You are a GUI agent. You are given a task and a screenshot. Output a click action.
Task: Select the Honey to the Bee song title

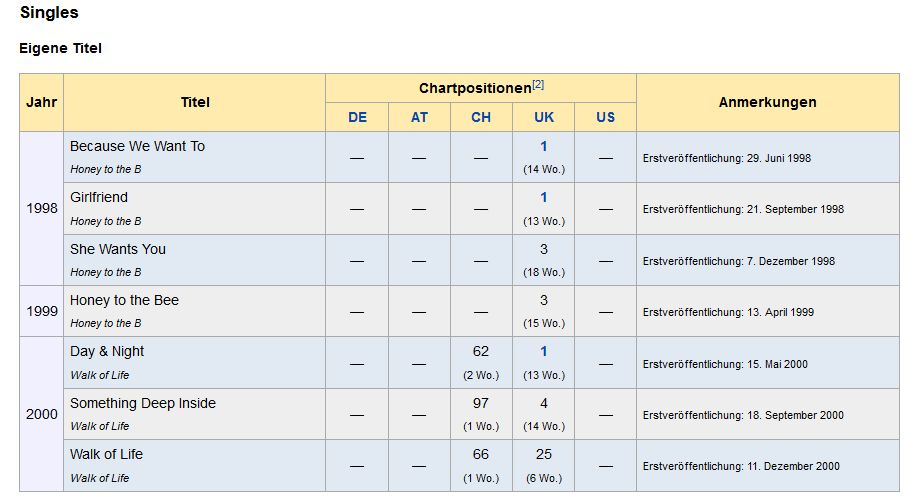click(x=124, y=300)
